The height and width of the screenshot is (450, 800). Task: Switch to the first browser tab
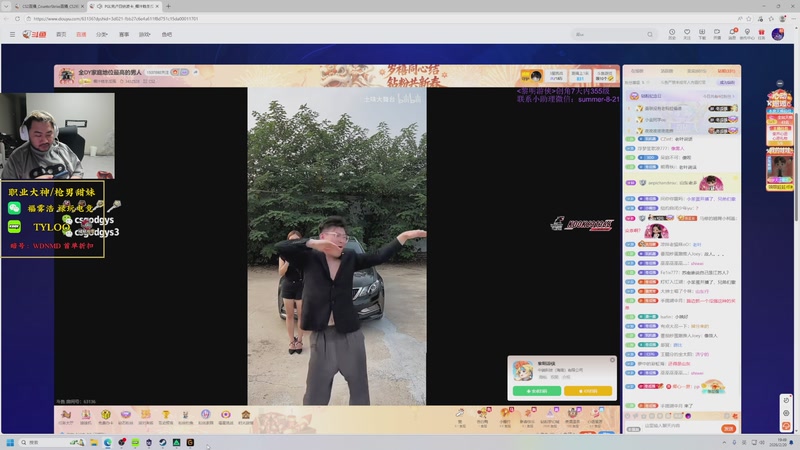(x=47, y=6)
